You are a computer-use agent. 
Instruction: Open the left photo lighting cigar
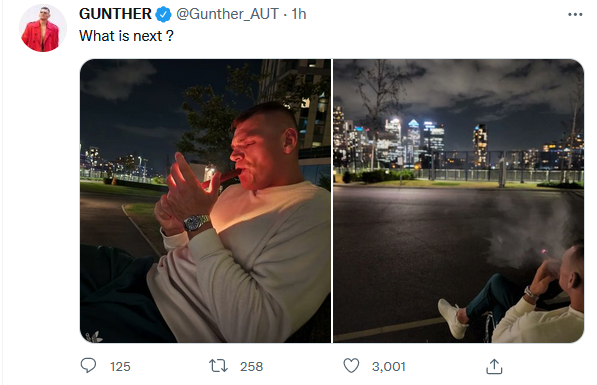click(205, 201)
